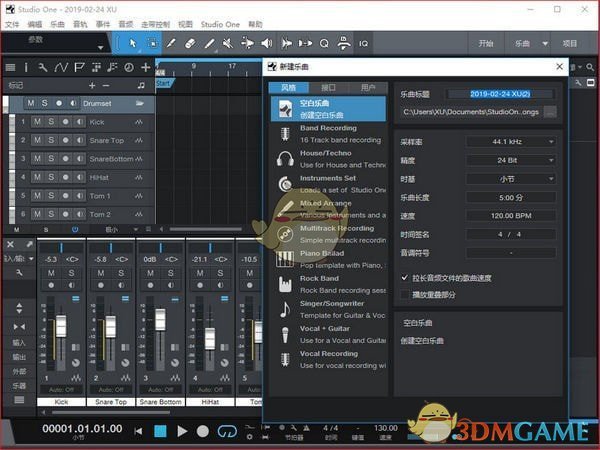Mute mixer channel 1 Kick
This screenshot has width=600, height=450.
coord(51,273)
